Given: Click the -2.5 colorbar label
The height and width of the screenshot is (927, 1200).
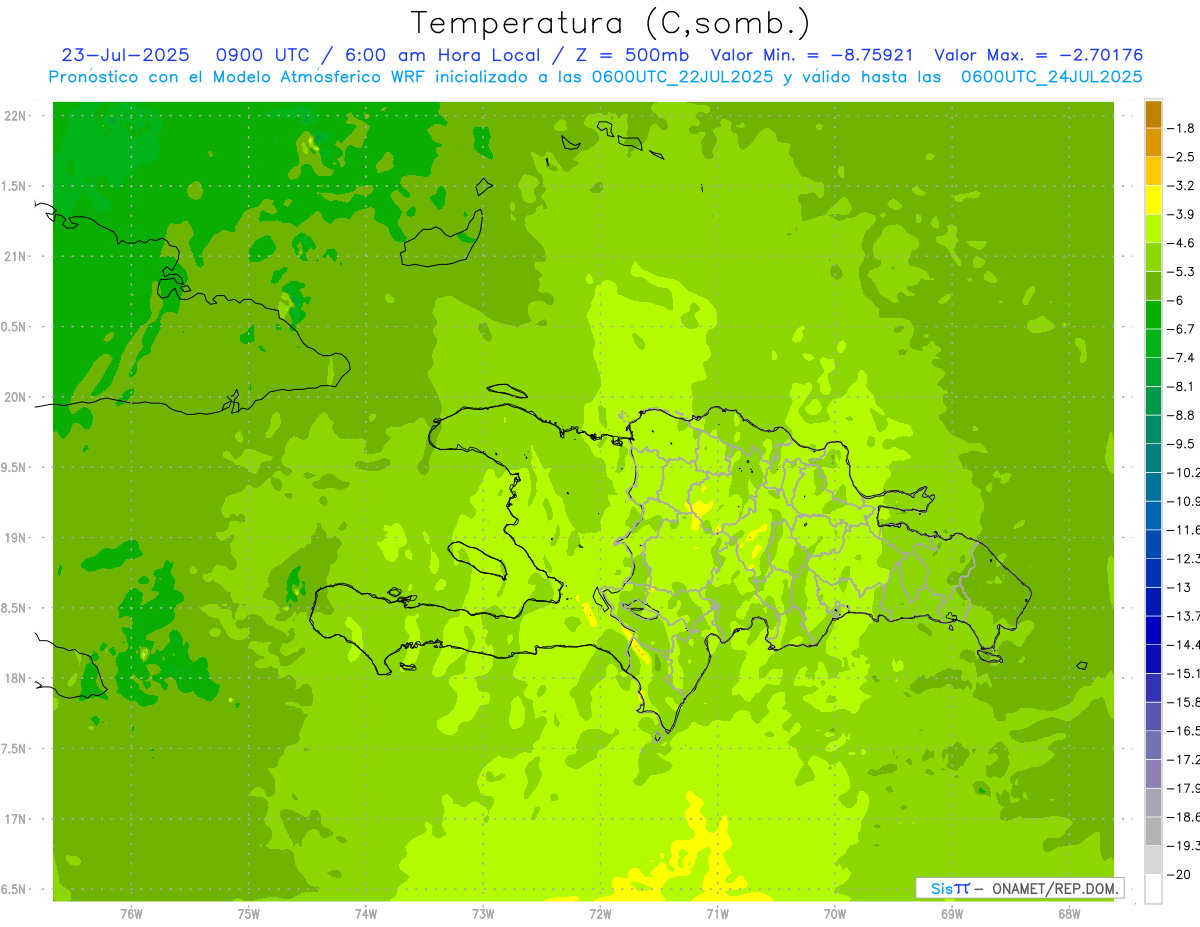Looking at the screenshot, I should [x=1180, y=157].
